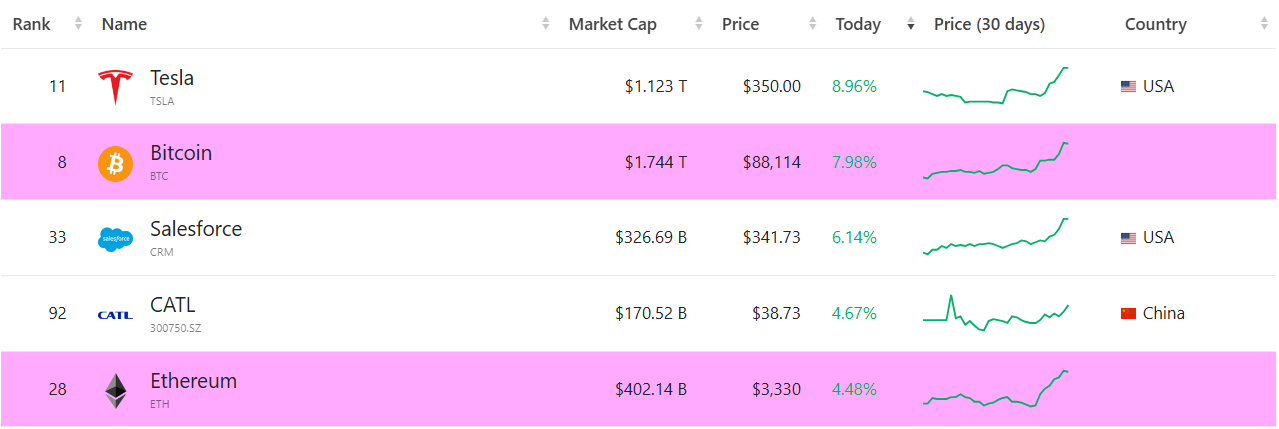Open the Salesforce name link
This screenshot has width=1279, height=429.
(195, 229)
